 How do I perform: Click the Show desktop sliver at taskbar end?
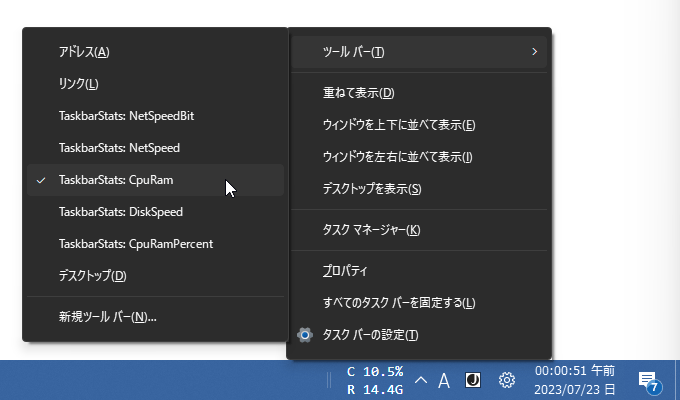click(x=677, y=380)
